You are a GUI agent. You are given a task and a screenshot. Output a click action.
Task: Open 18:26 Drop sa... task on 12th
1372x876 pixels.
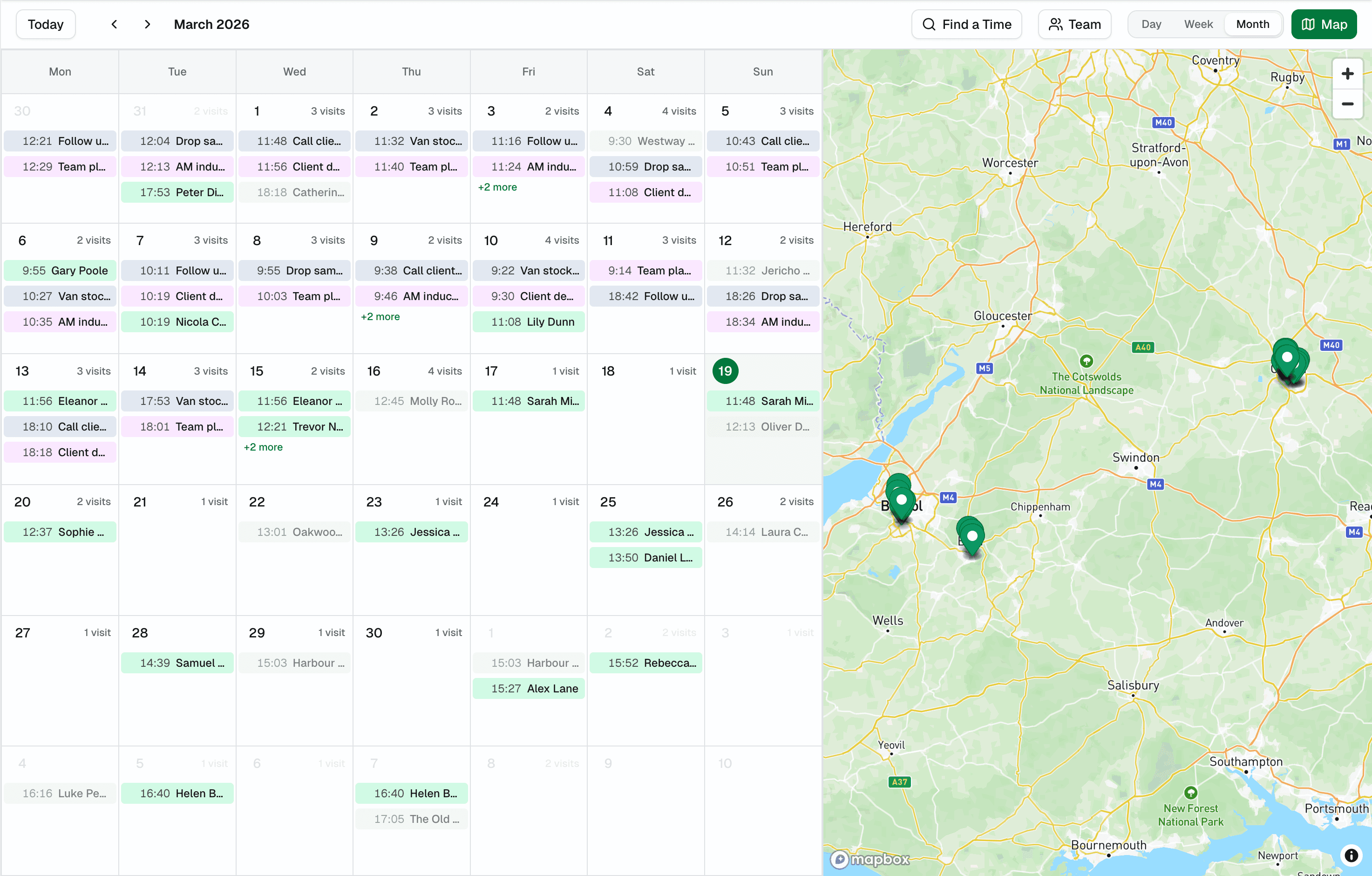[763, 296]
